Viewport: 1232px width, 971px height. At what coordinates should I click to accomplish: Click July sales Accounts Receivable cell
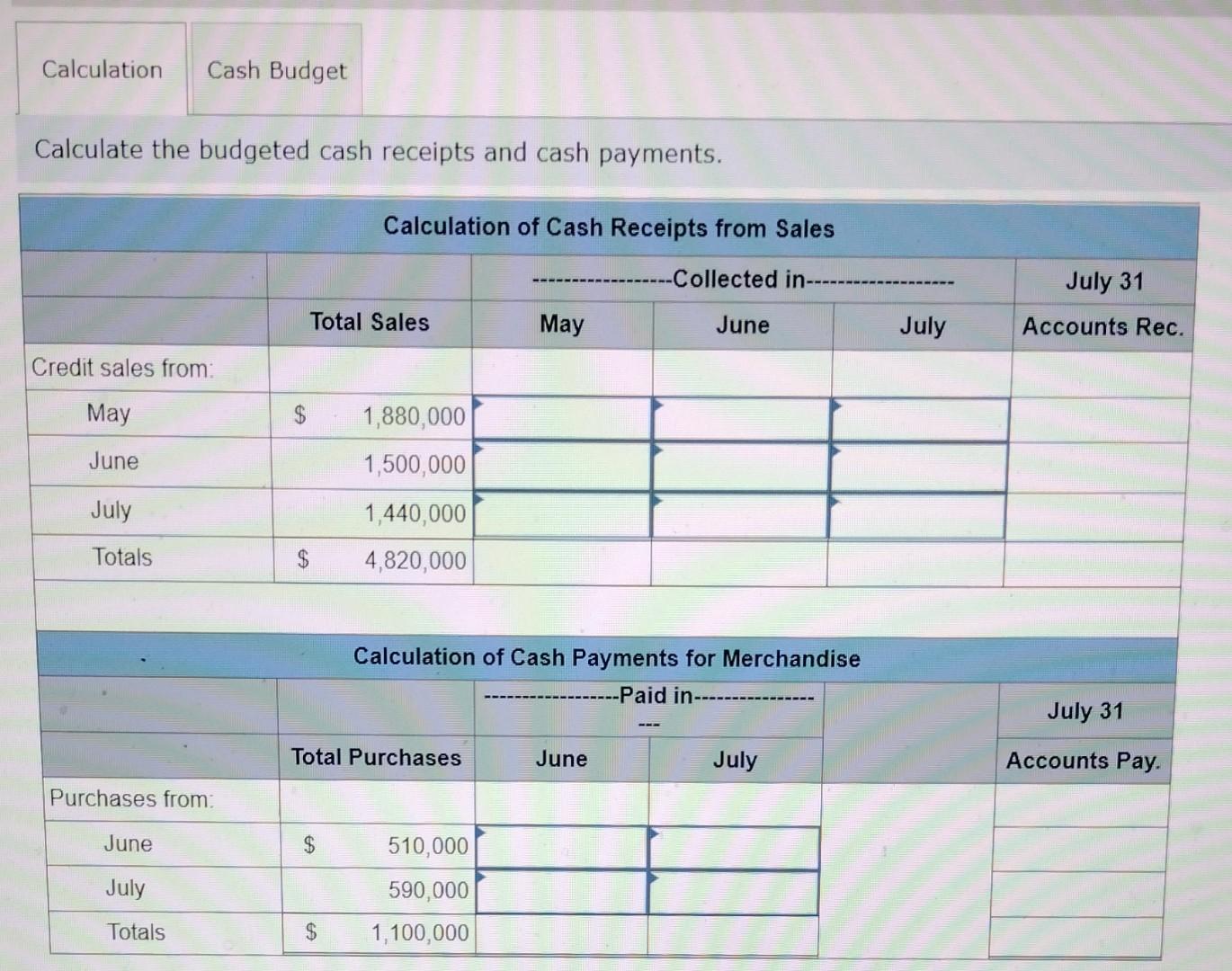[1094, 517]
